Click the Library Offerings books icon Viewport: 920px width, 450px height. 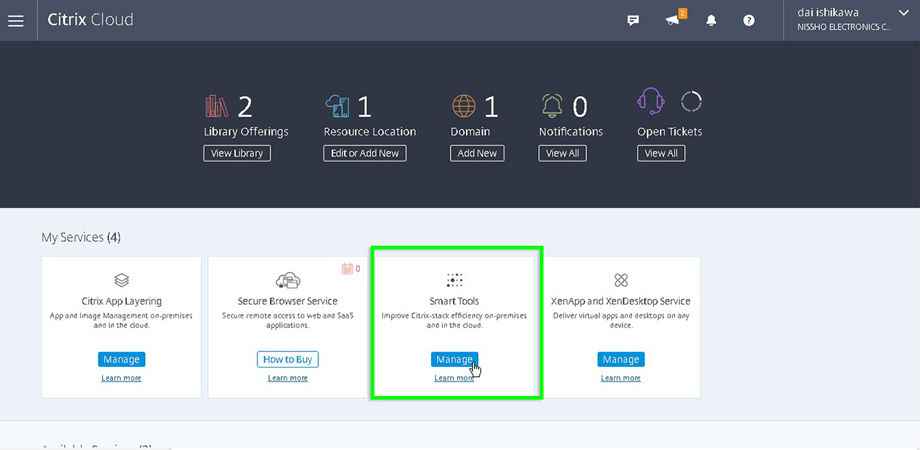coord(217,105)
